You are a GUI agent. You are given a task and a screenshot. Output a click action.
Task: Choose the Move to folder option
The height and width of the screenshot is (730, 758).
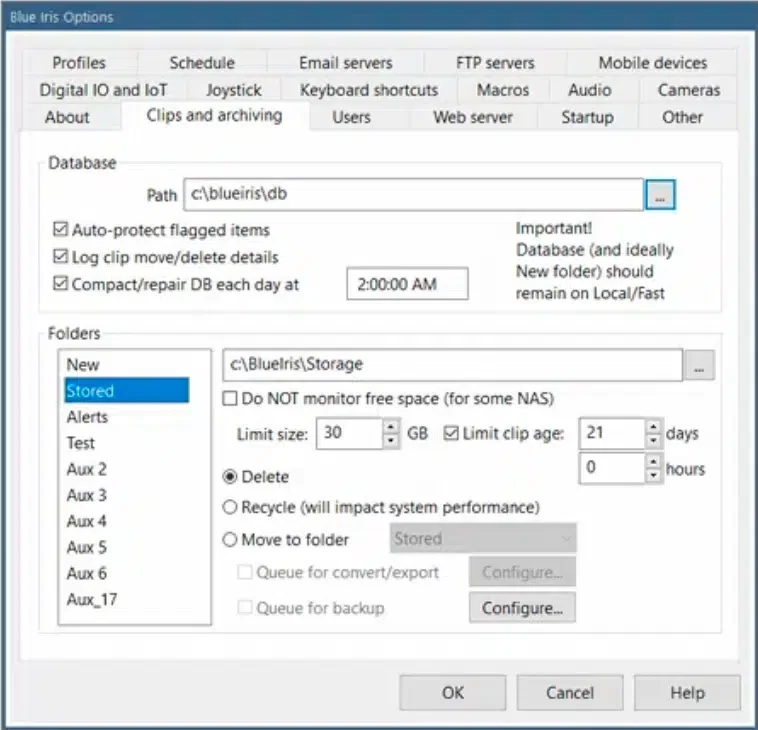pos(230,539)
